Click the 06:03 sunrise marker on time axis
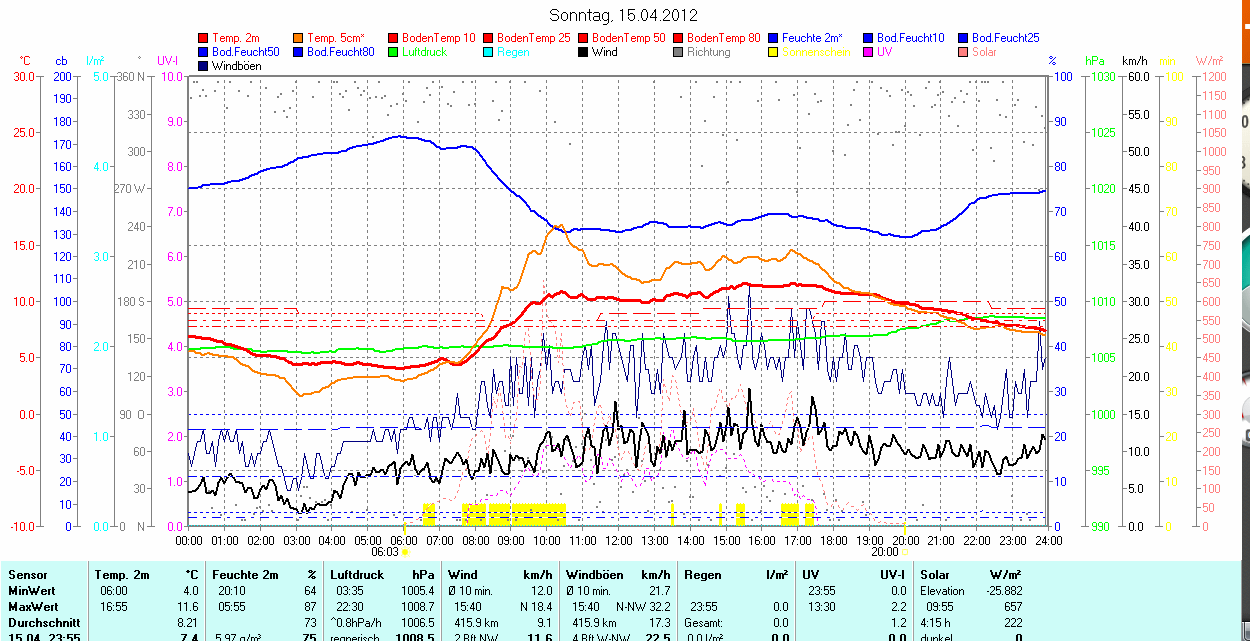 (385, 551)
